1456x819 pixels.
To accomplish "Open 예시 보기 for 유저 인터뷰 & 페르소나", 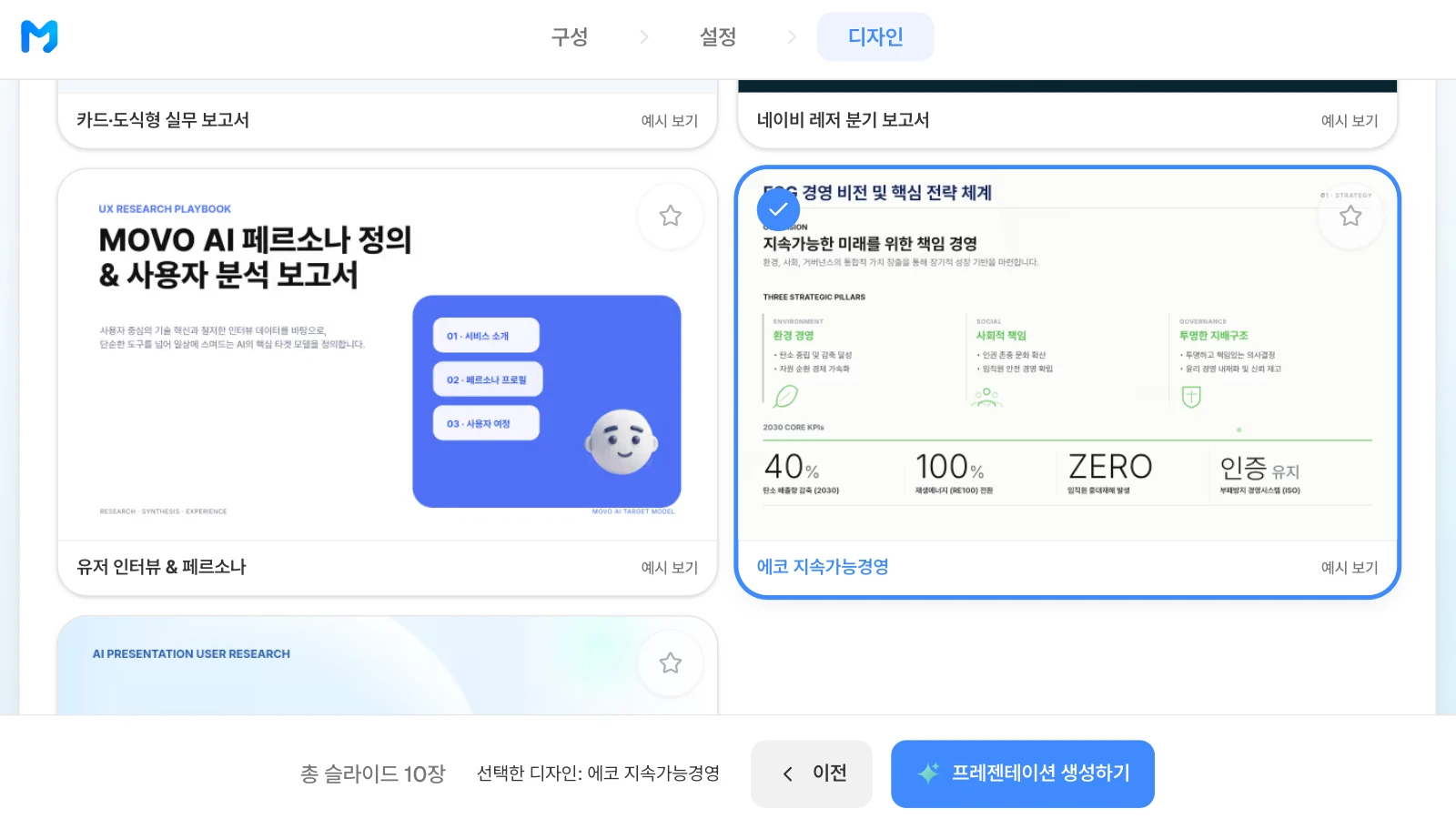I will [x=669, y=567].
